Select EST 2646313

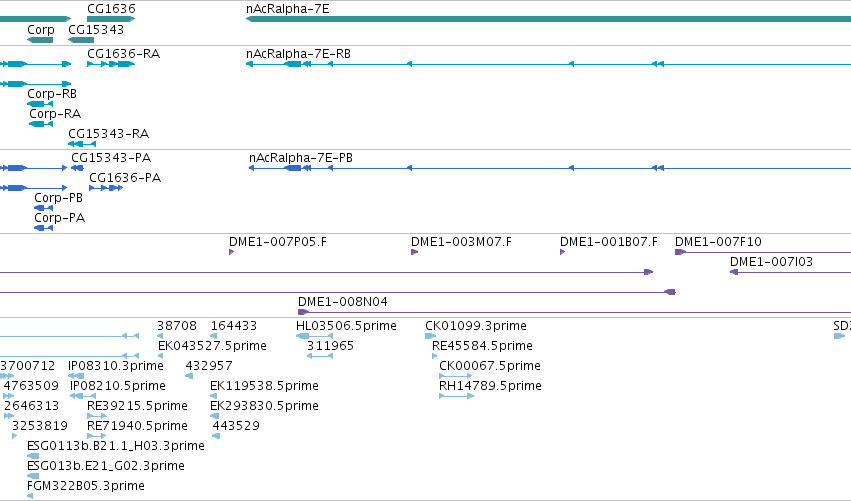click(x=9, y=416)
